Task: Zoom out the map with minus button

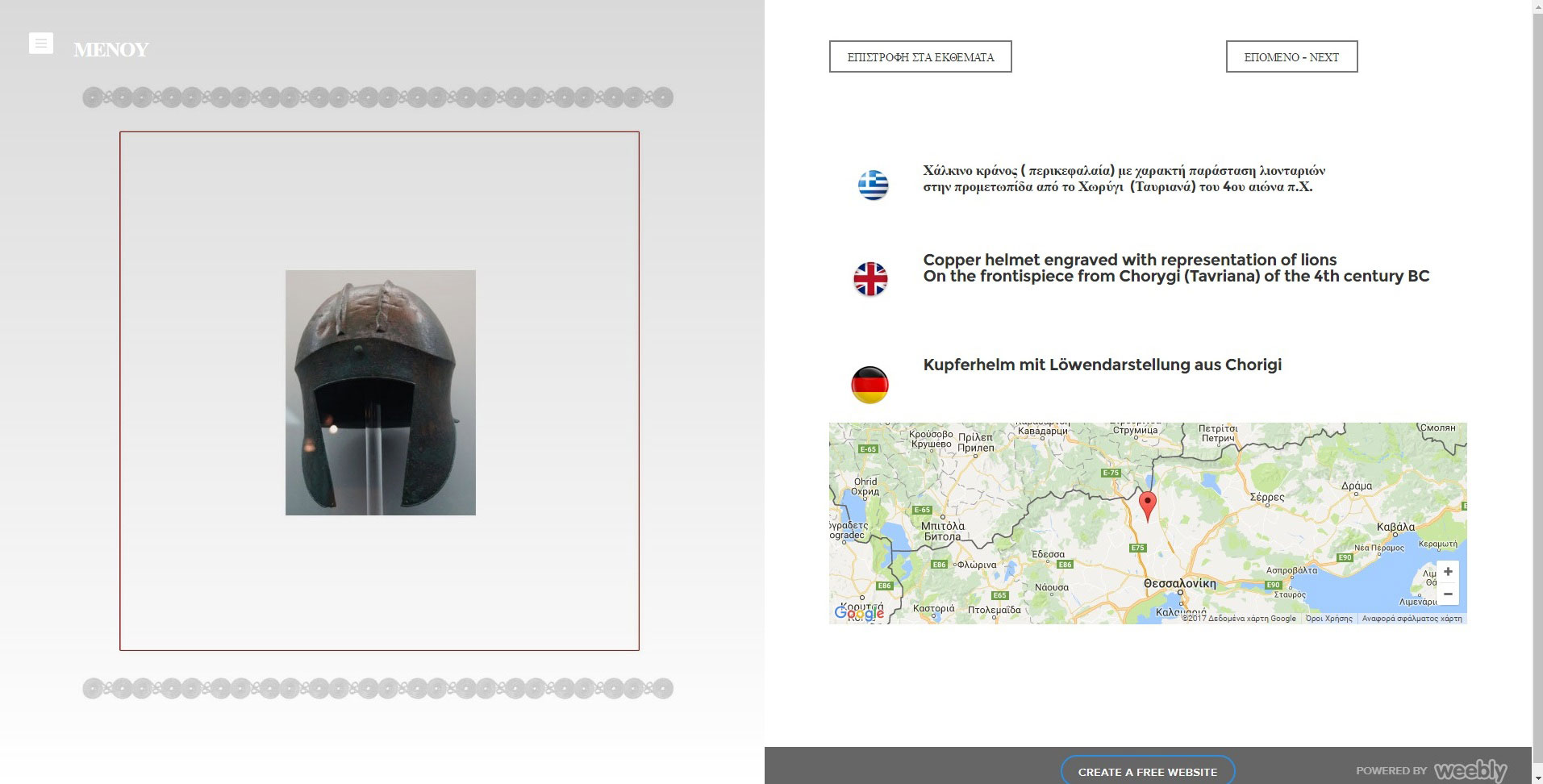Action: tap(1448, 594)
